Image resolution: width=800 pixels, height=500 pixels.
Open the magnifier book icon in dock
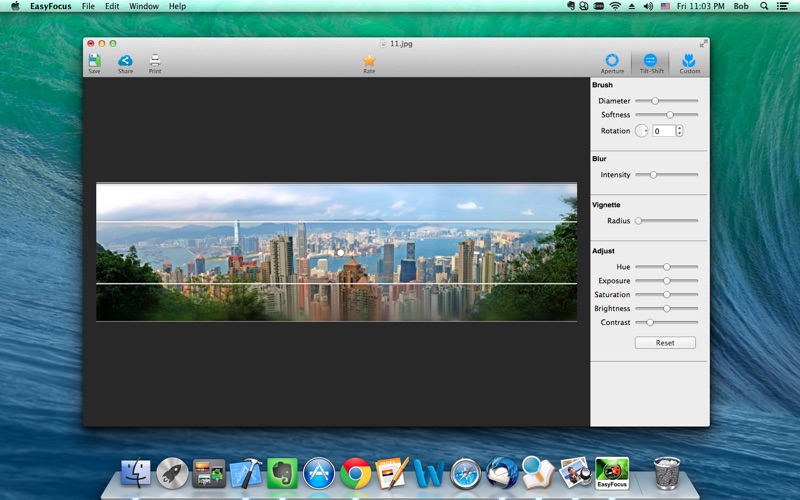(538, 472)
